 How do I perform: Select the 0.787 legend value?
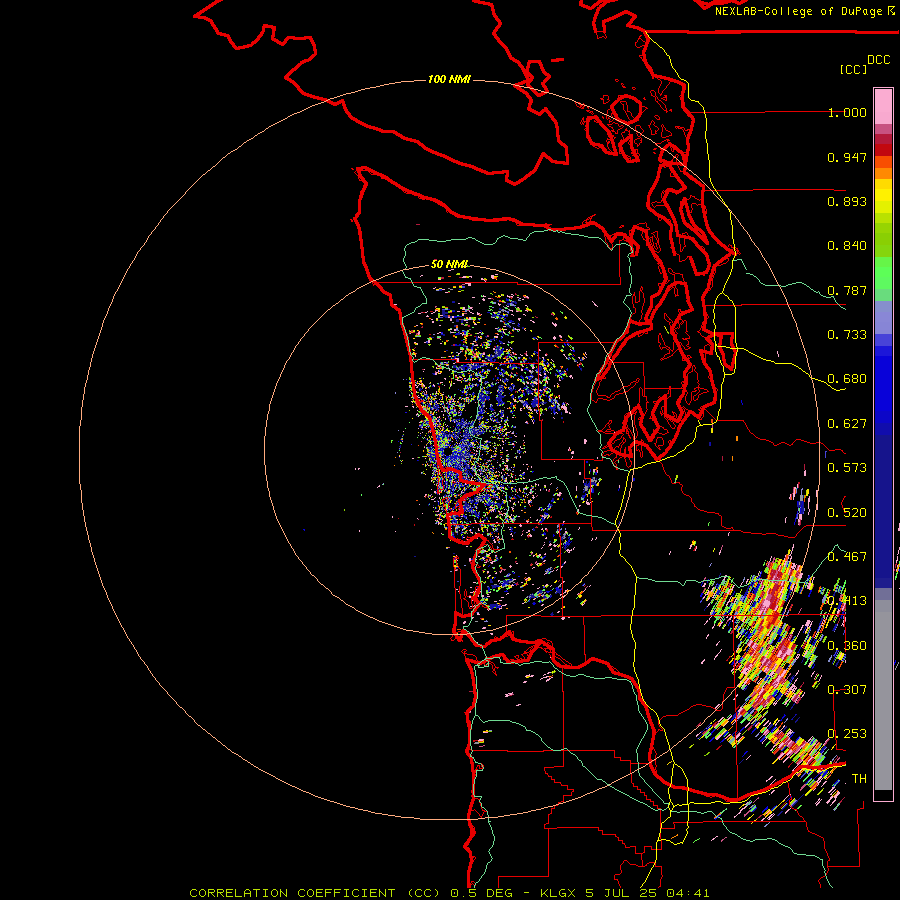tap(847, 290)
